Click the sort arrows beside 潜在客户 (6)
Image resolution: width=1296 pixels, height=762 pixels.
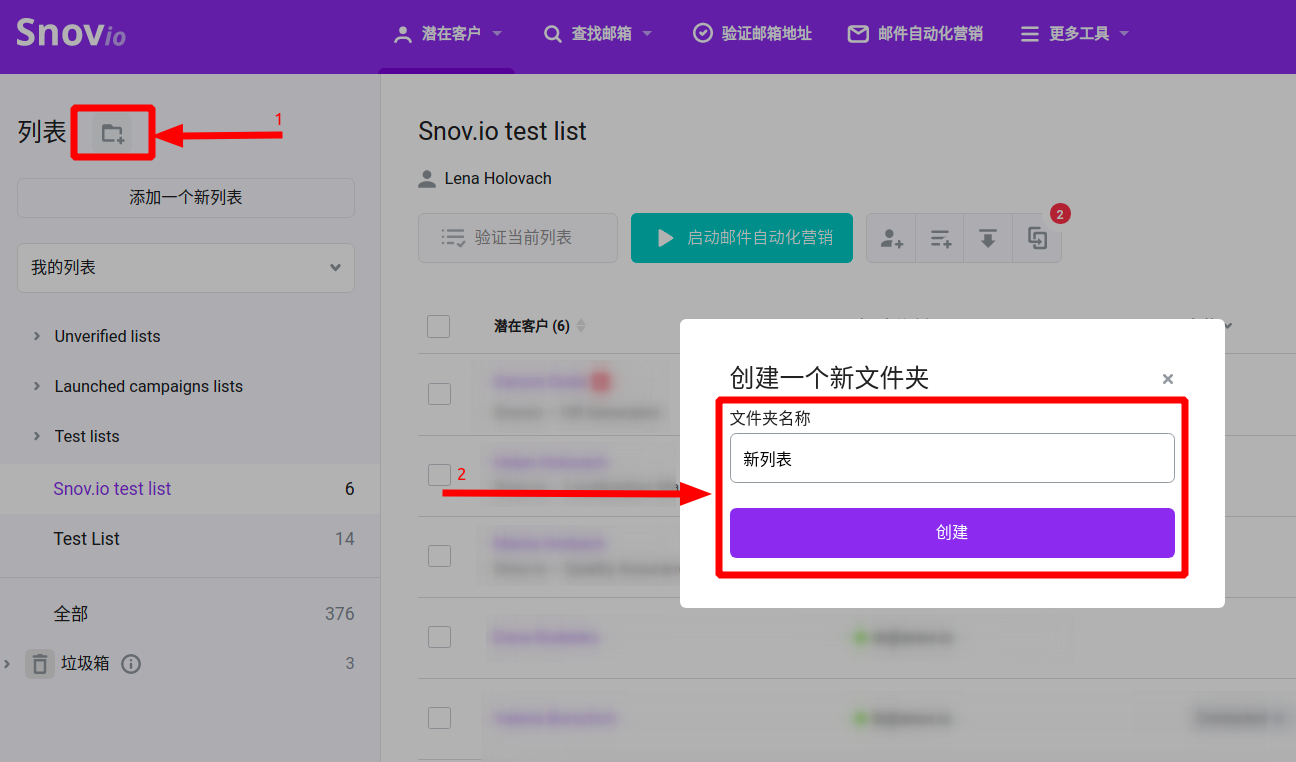pyautogui.click(x=581, y=326)
